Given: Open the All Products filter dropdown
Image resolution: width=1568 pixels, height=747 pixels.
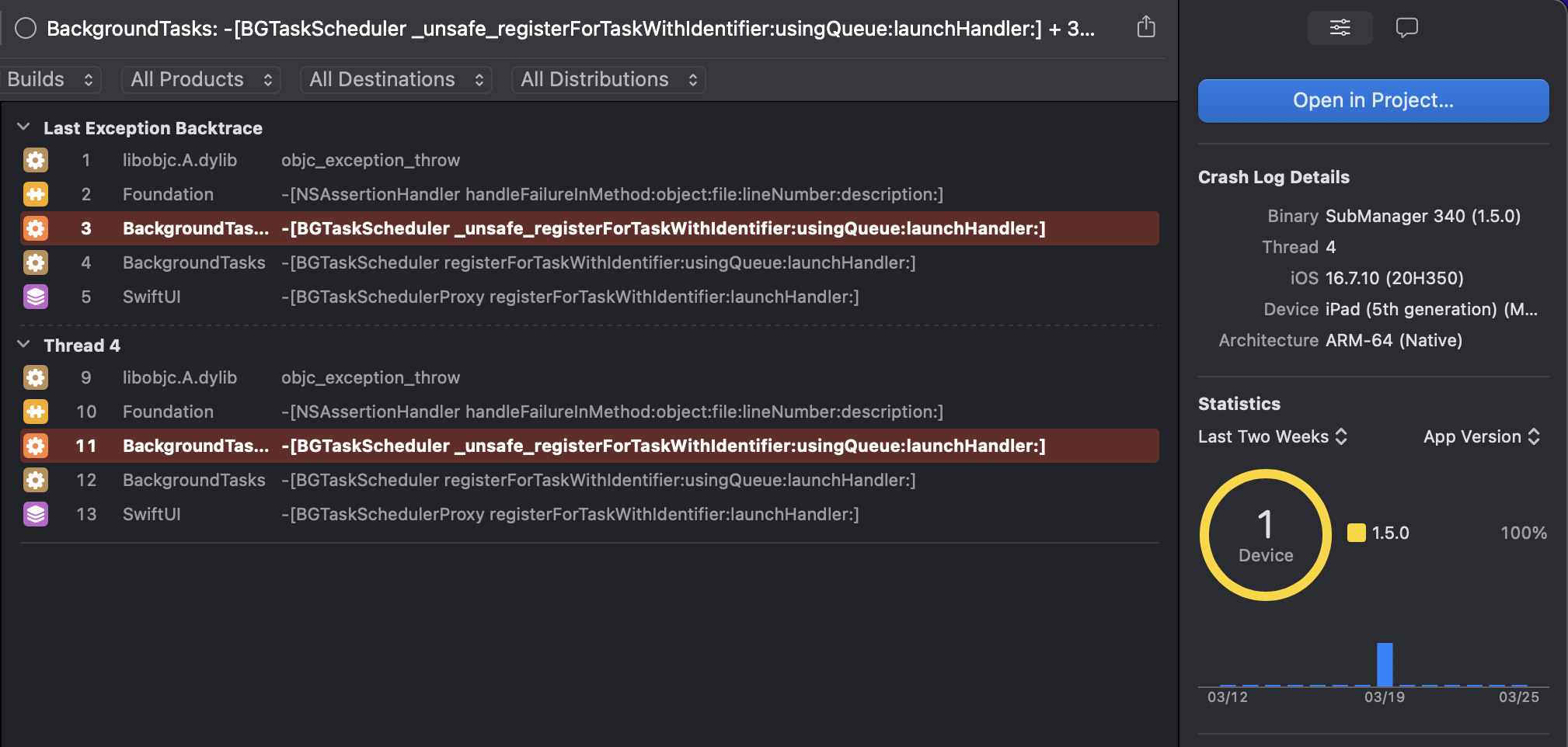Looking at the screenshot, I should pos(200,79).
